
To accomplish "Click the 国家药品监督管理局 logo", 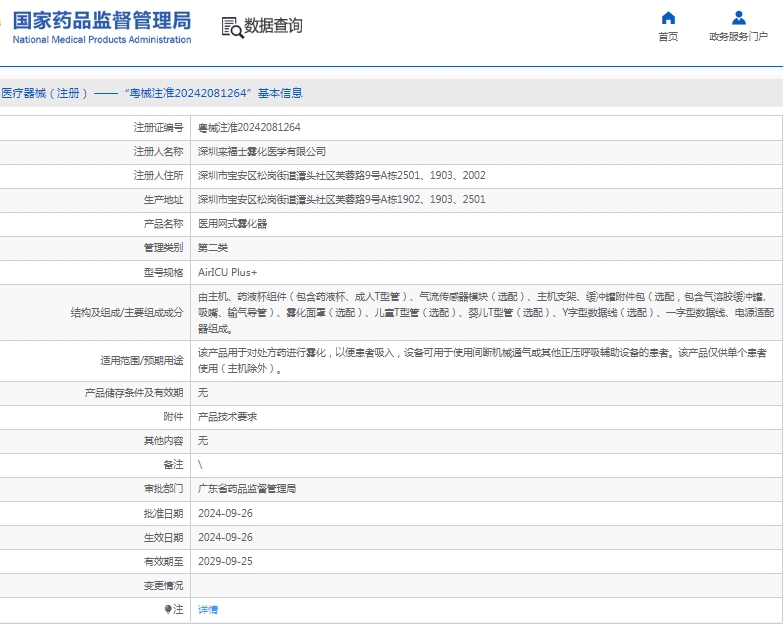I will pos(102,21).
